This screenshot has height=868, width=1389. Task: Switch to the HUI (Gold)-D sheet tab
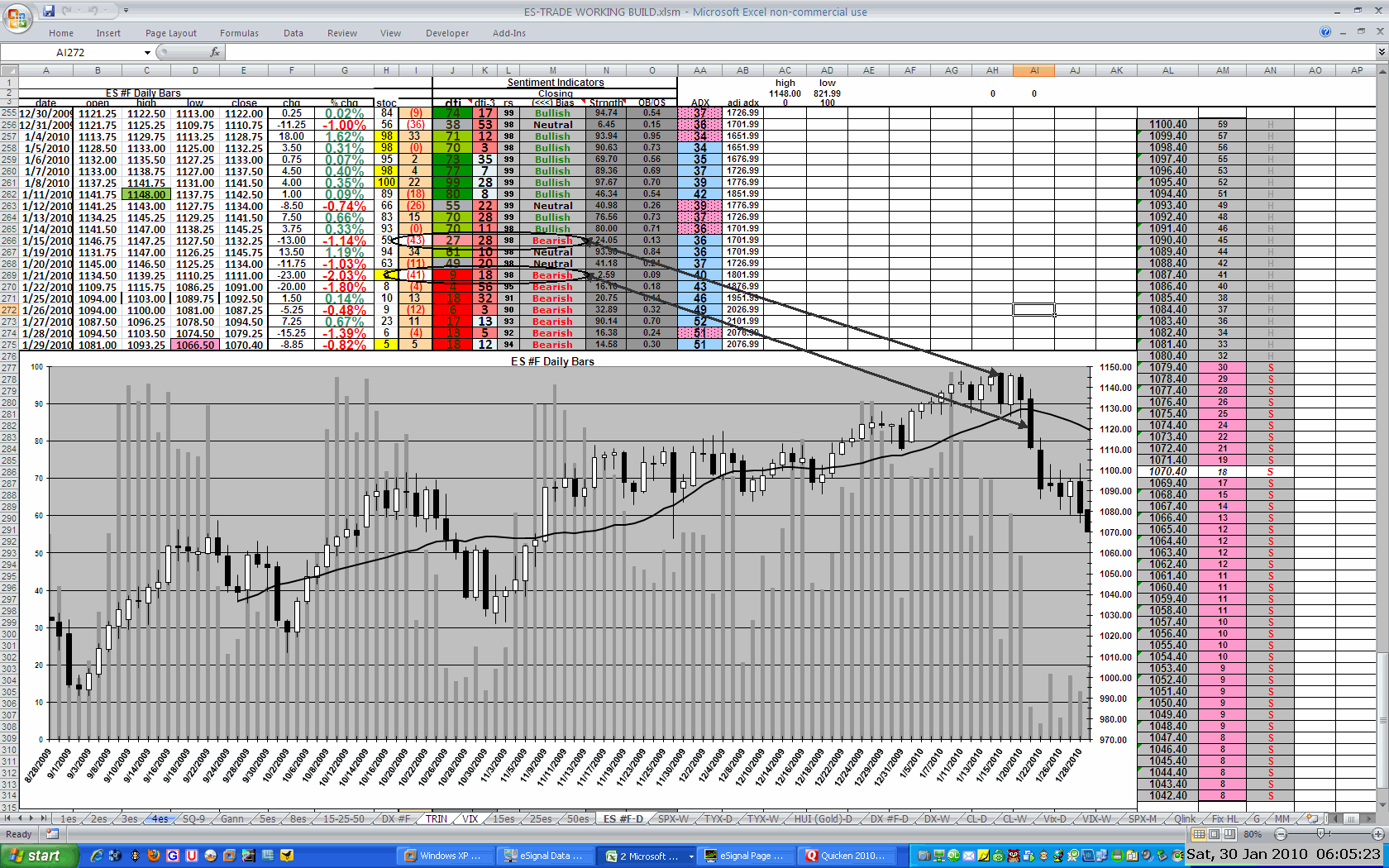click(x=823, y=818)
